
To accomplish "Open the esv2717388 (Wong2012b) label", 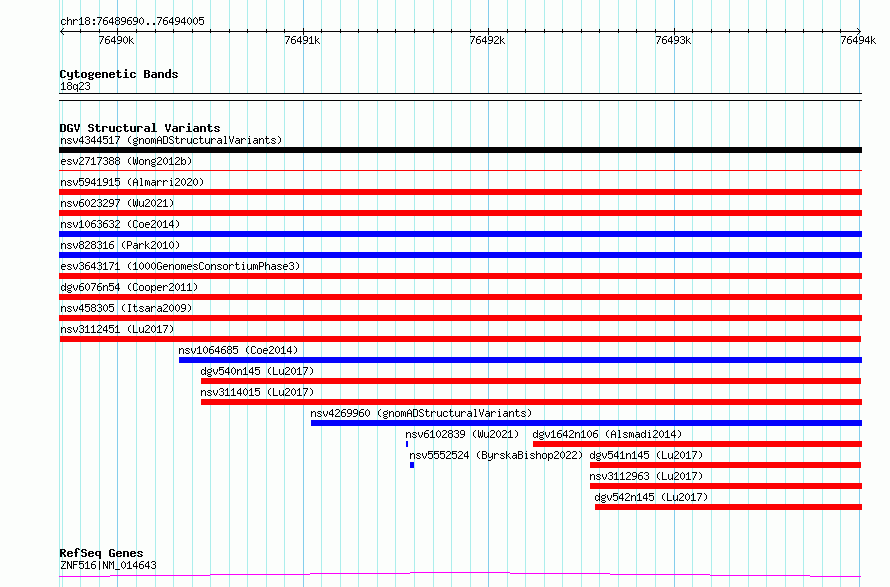I will pyautogui.click(x=126, y=161).
